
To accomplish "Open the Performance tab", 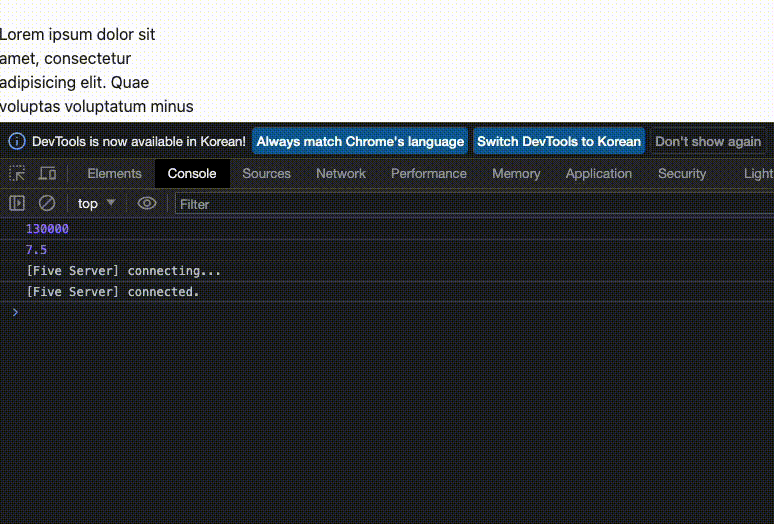I will [x=429, y=174].
